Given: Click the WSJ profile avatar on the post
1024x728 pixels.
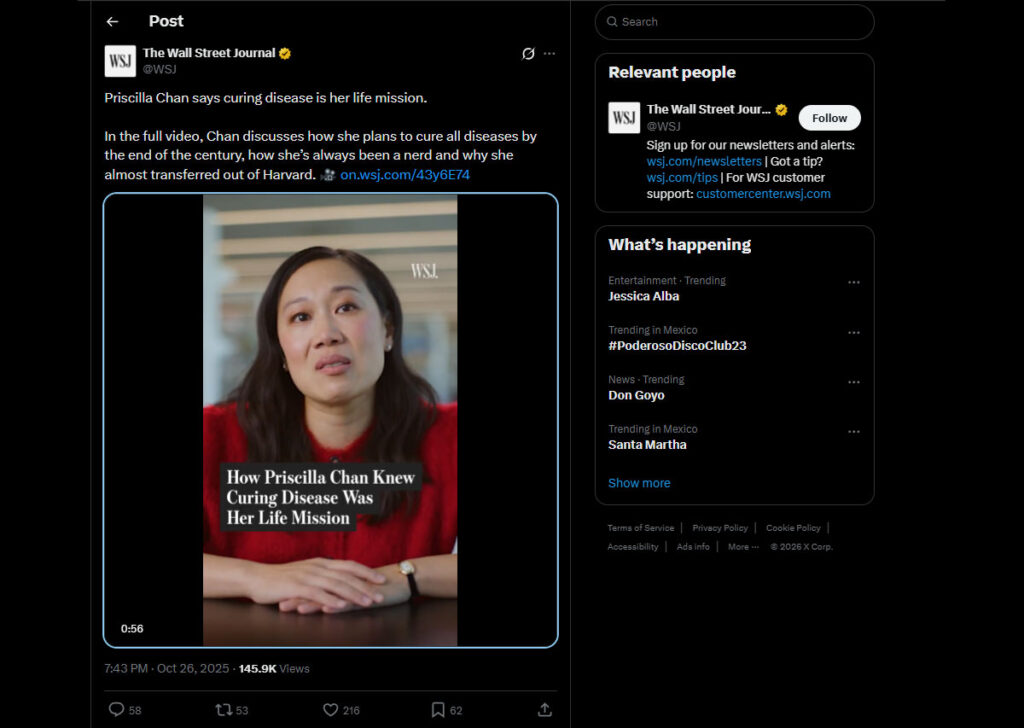Looking at the screenshot, I should click(x=120, y=61).
